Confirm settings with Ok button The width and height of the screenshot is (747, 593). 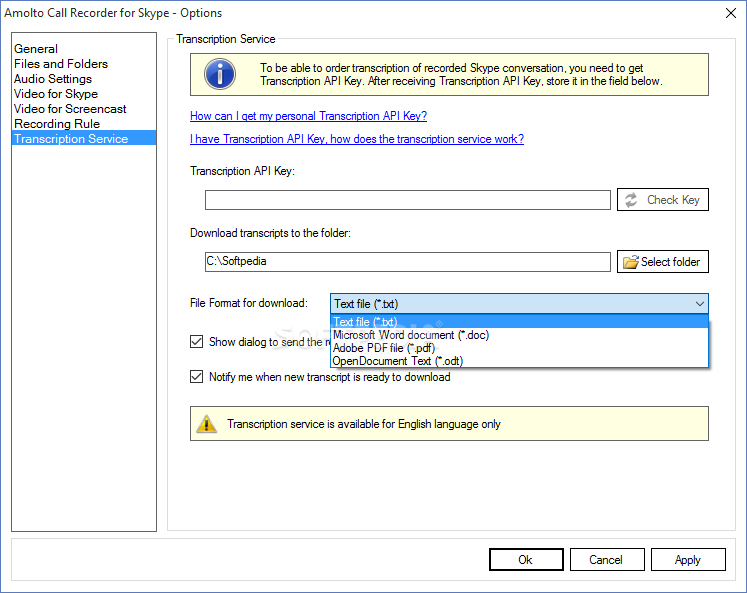click(526, 559)
